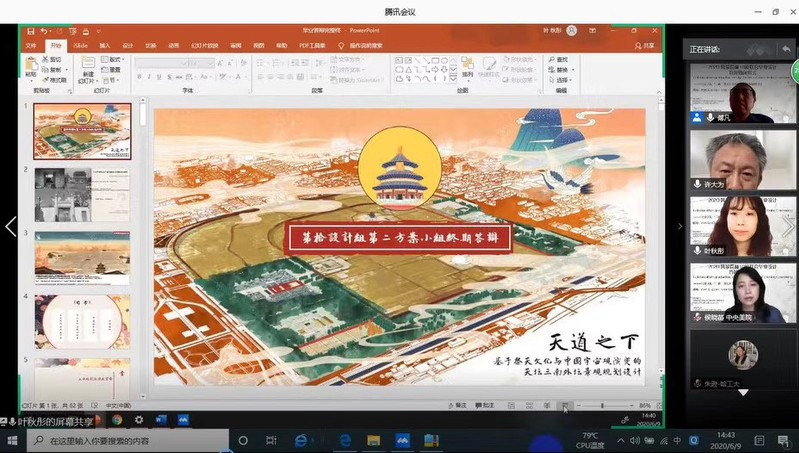Open File Explorer from Windows taskbar
This screenshot has height=453, width=799.
pyautogui.click(x=373, y=440)
